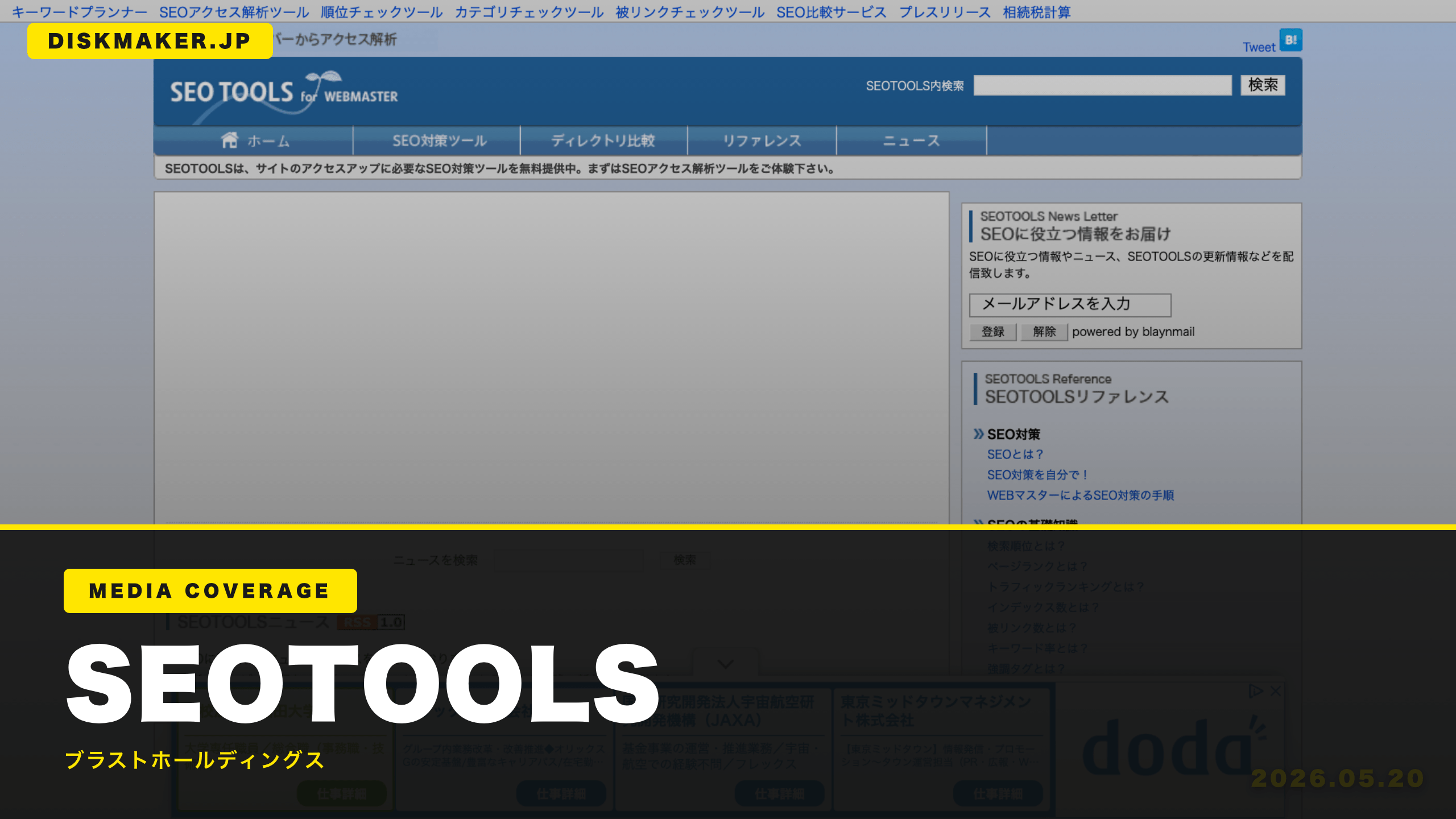
Task: Click the AdChoices triangle icon
Action: click(x=1255, y=691)
